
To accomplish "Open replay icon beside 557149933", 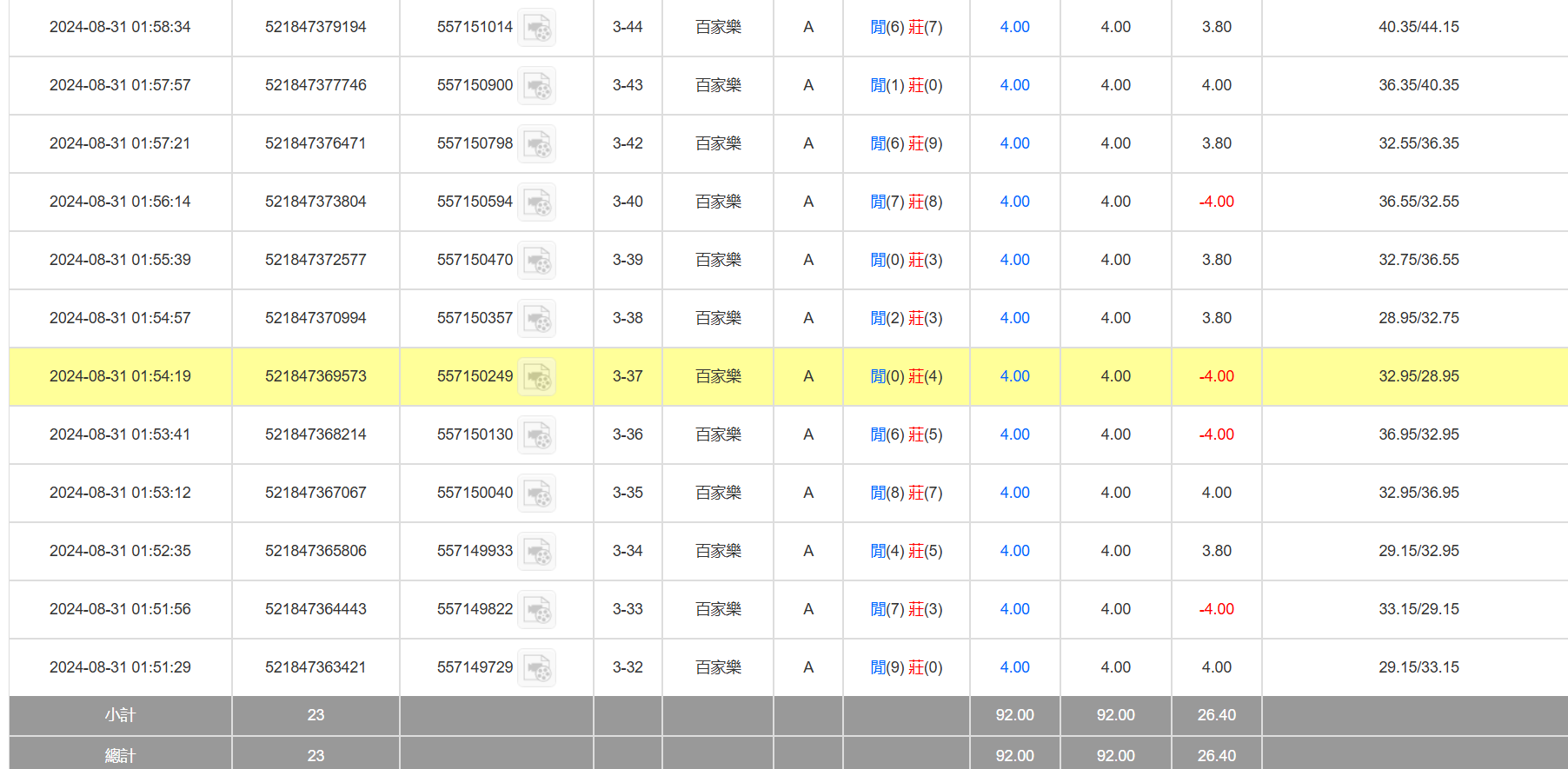I will tap(536, 552).
